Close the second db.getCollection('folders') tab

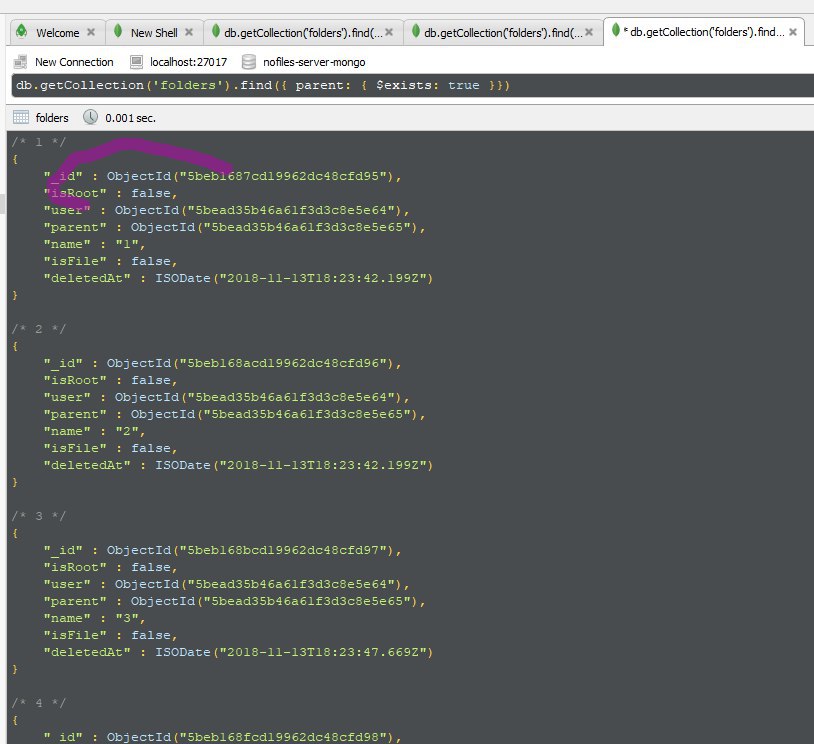pos(589,32)
